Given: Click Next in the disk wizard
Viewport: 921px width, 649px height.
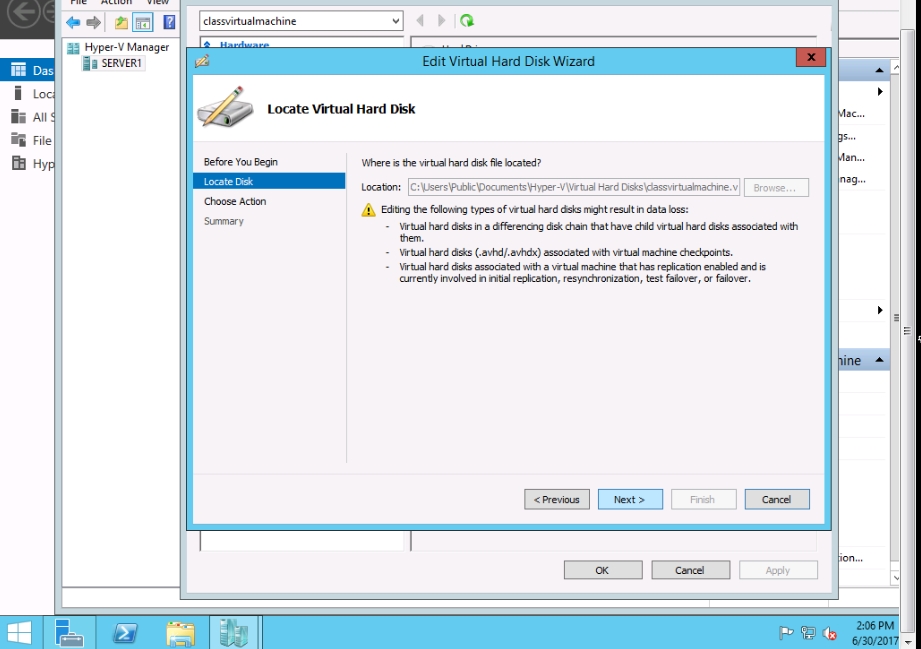Looking at the screenshot, I should click(x=630, y=499).
